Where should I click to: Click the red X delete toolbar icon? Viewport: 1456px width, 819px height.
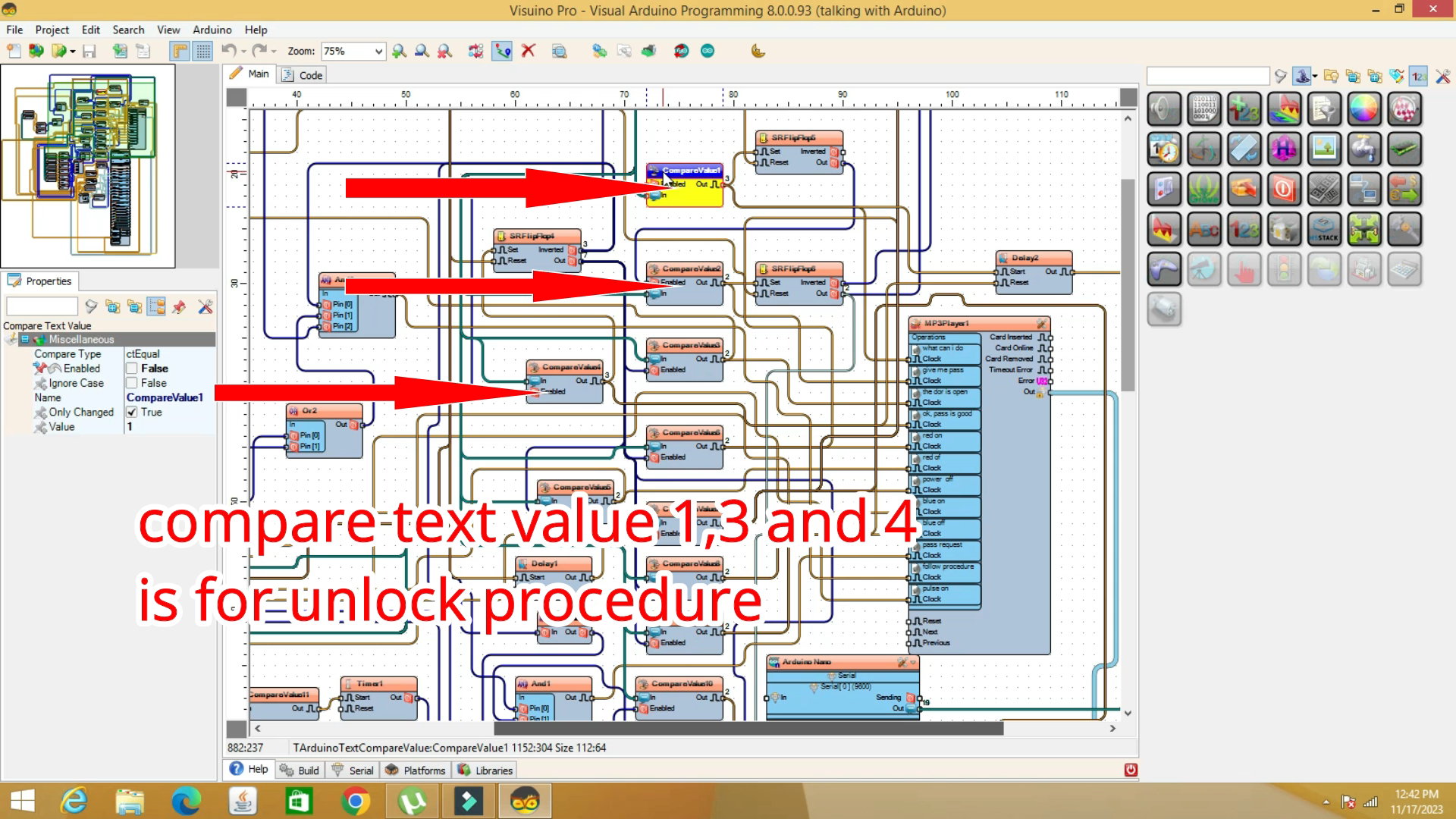pyautogui.click(x=529, y=51)
